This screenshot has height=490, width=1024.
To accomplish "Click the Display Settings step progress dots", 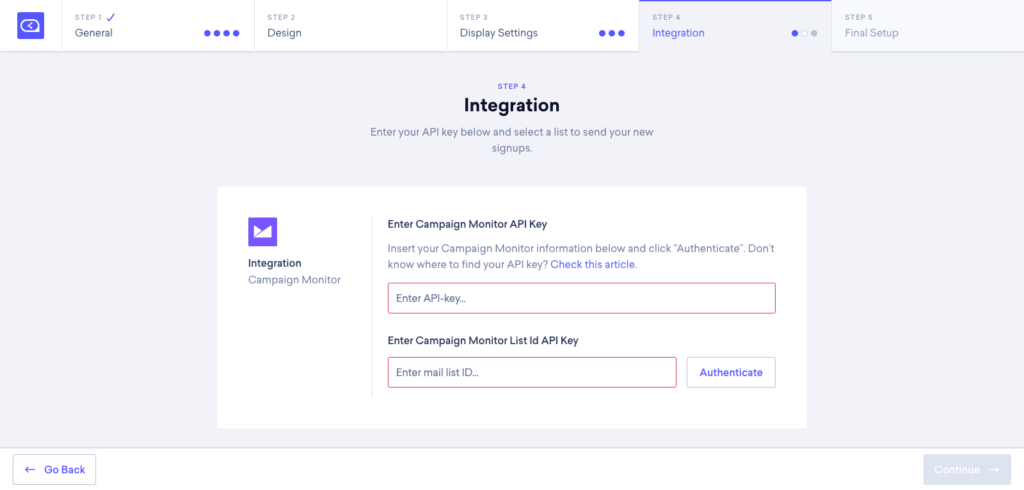I will [x=612, y=33].
